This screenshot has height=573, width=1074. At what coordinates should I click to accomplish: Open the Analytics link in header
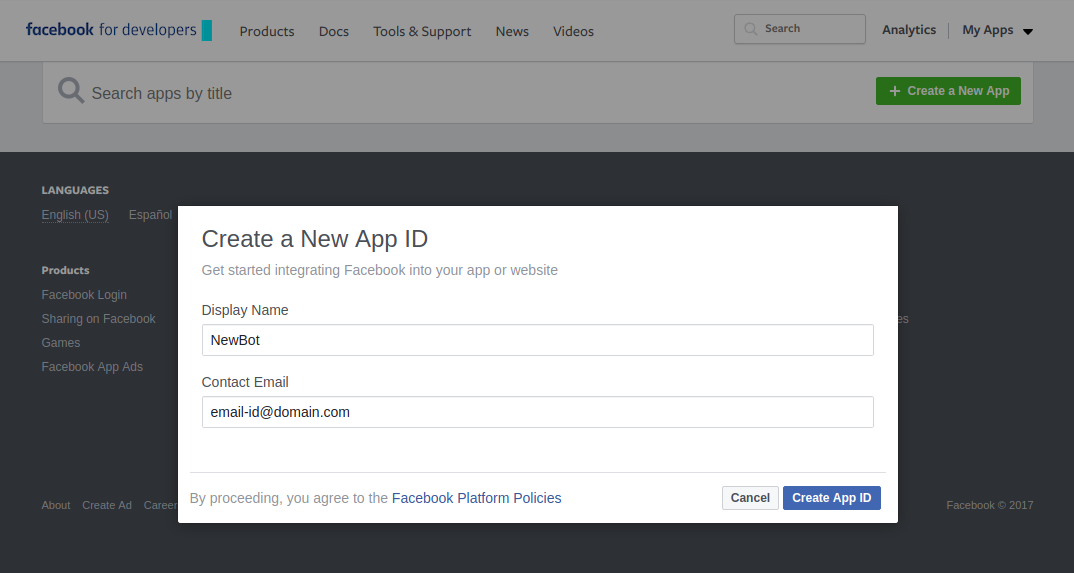click(x=909, y=29)
